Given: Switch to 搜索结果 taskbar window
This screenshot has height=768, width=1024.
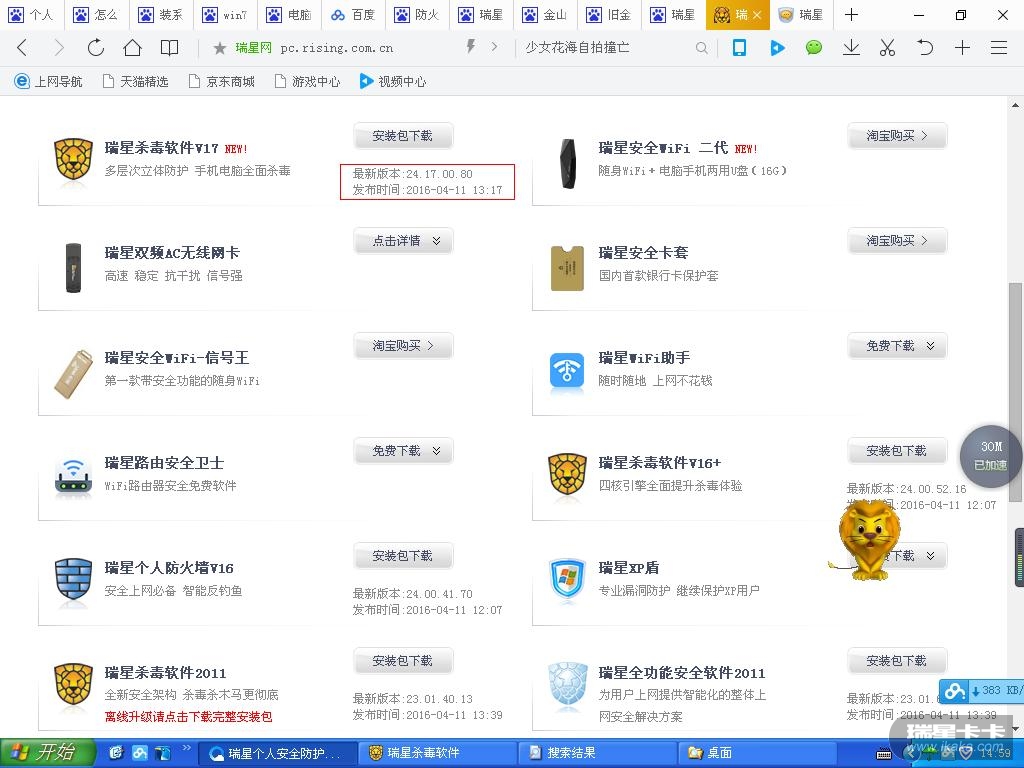Looking at the screenshot, I should (x=597, y=753).
